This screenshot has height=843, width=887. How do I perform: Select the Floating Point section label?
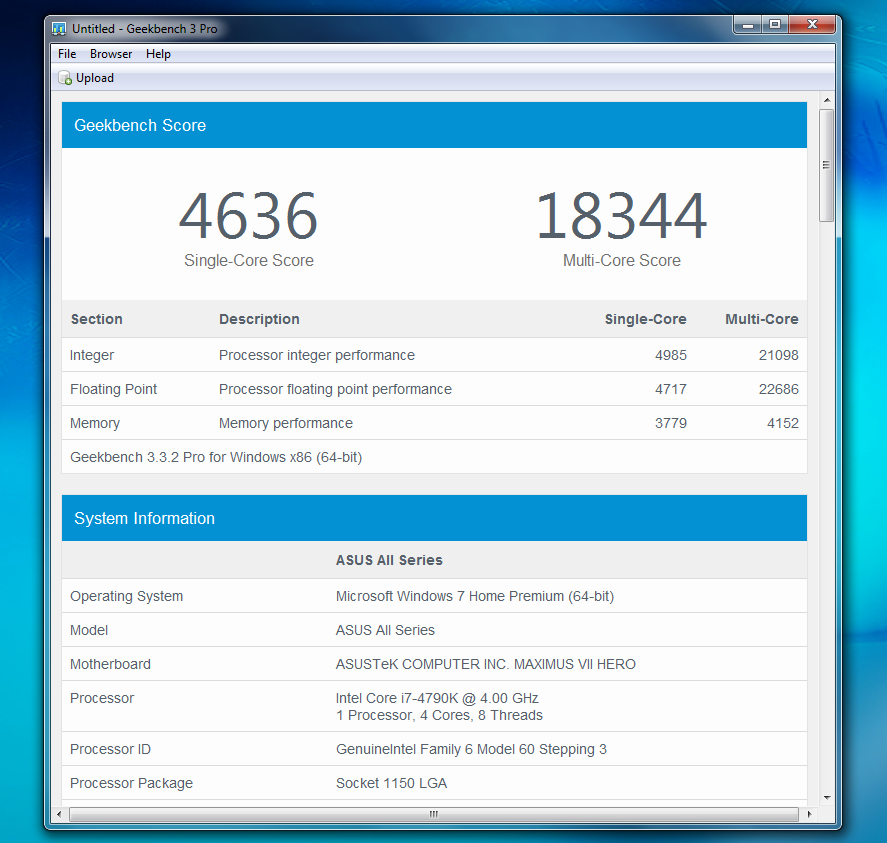(114, 389)
